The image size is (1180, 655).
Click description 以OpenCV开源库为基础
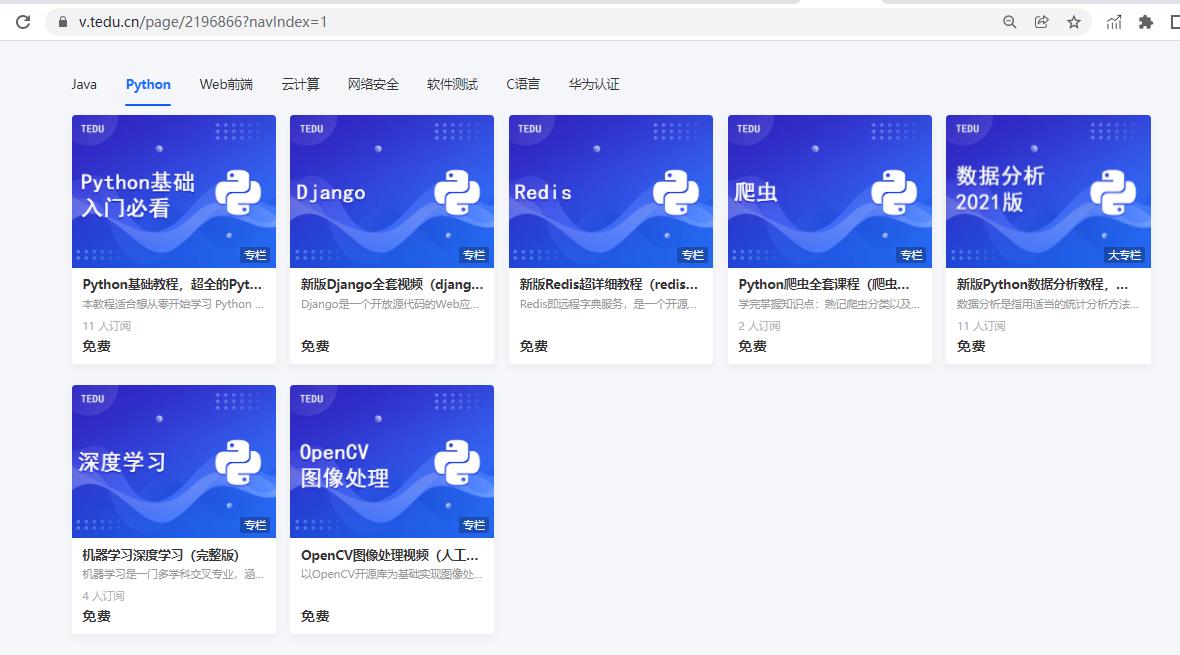(x=391, y=574)
